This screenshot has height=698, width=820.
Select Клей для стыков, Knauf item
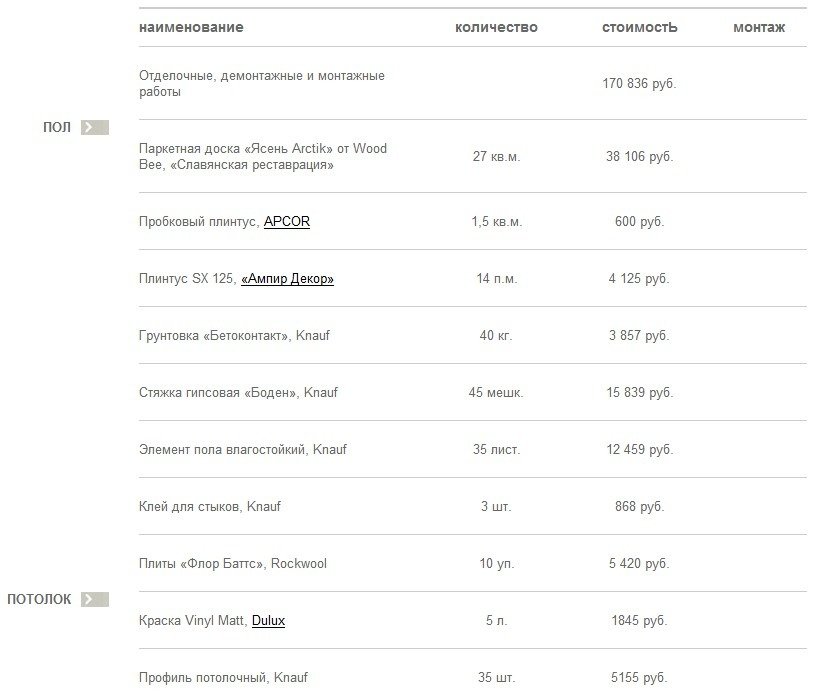(x=210, y=507)
